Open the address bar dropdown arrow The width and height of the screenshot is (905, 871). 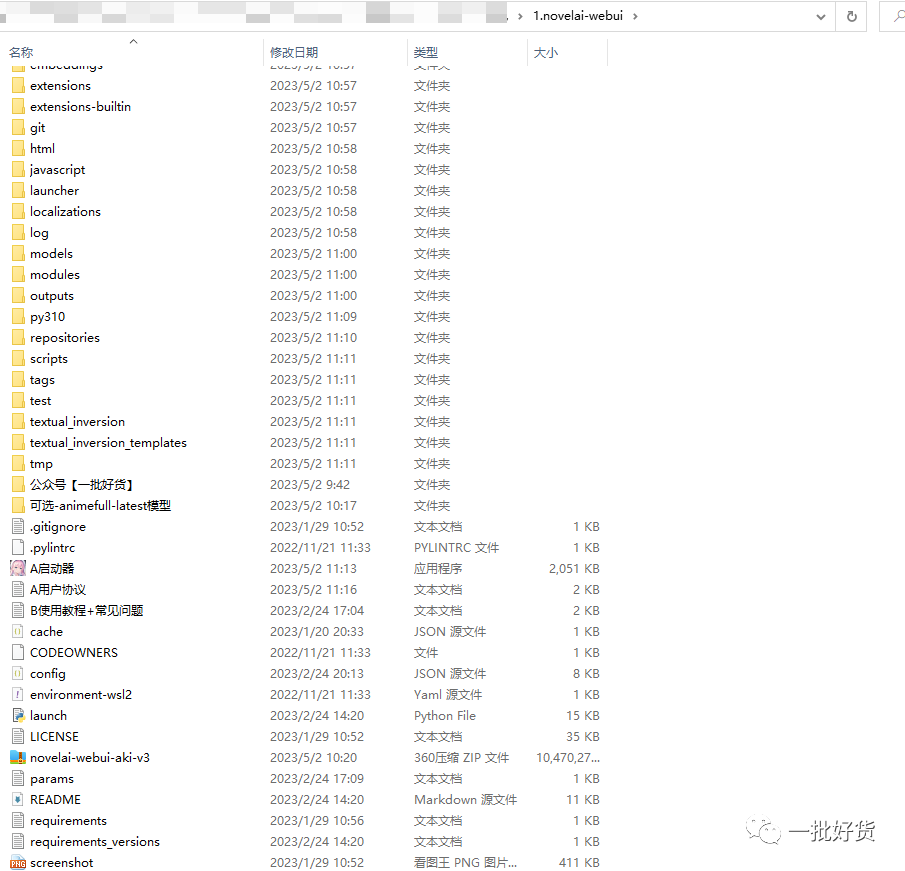click(x=821, y=15)
